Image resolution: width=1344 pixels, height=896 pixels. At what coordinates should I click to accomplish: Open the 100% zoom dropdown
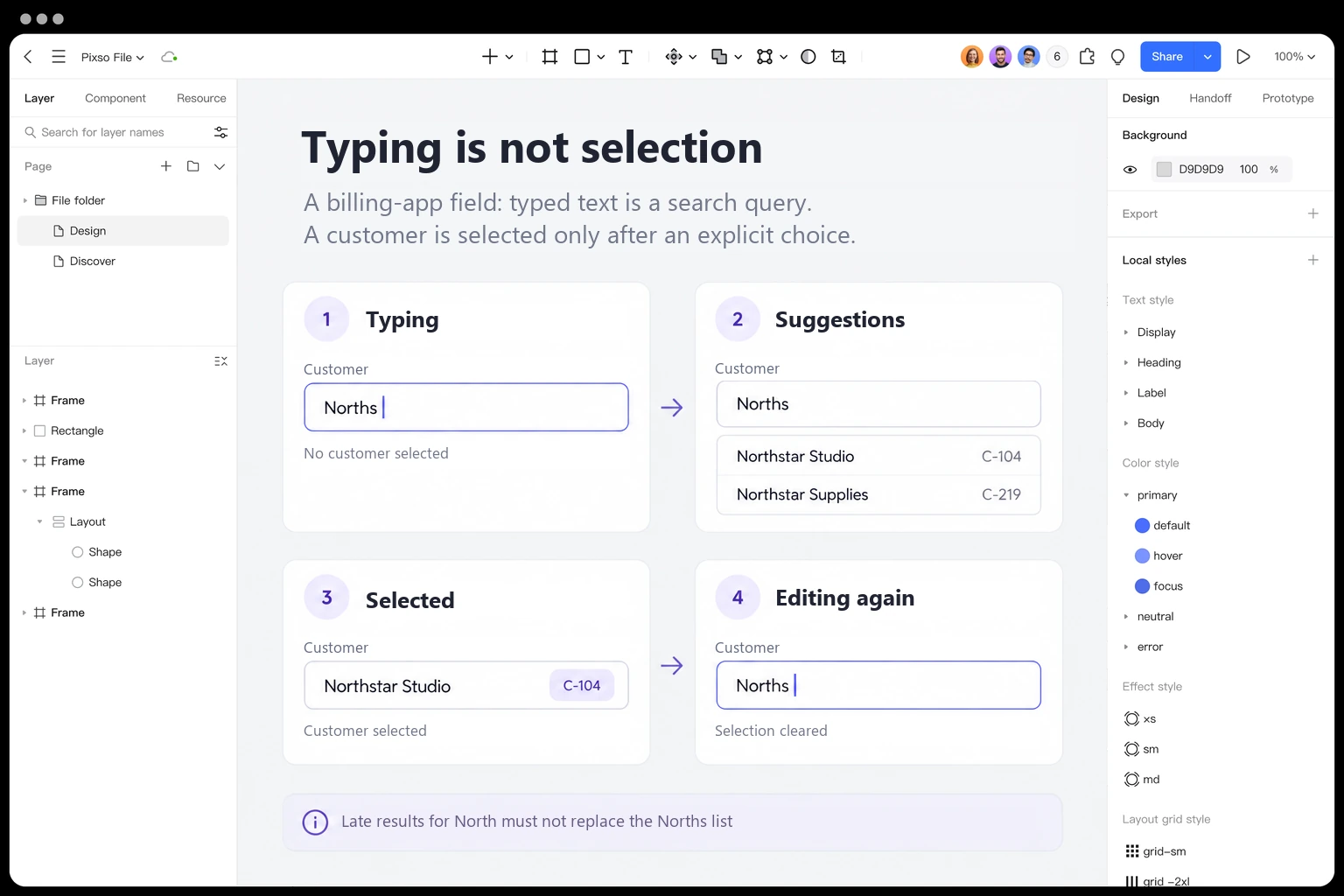pyautogui.click(x=1295, y=57)
